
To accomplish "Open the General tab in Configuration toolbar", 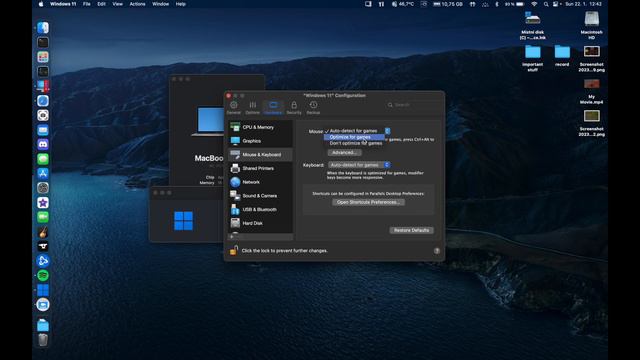I will pyautogui.click(x=233, y=108).
